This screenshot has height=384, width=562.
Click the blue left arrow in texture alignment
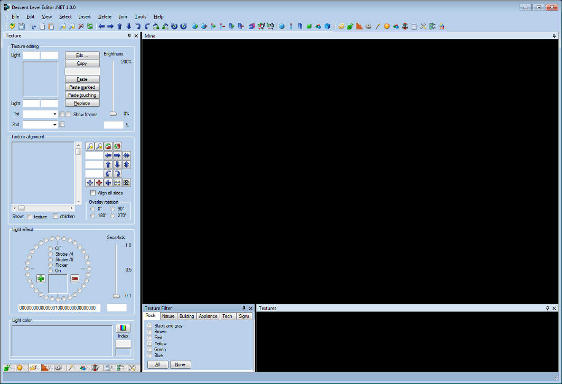coord(108,155)
